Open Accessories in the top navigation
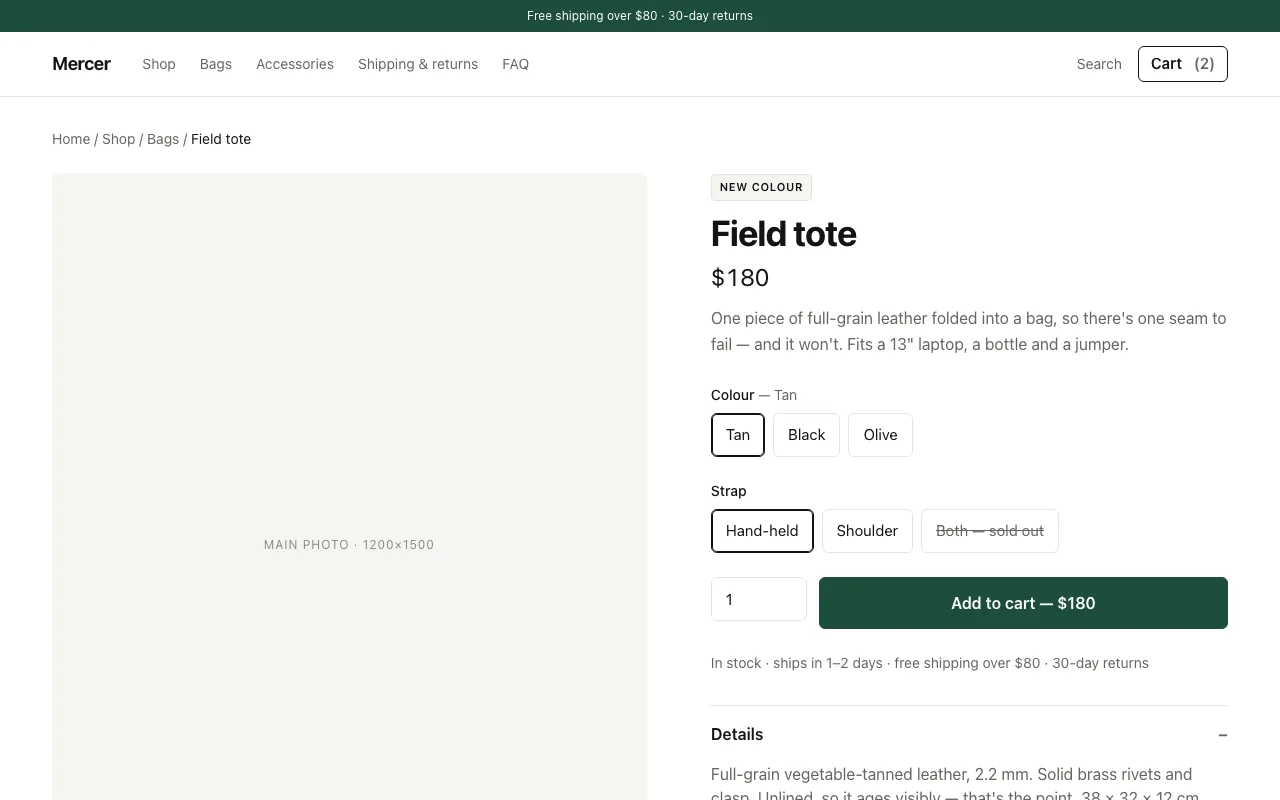This screenshot has width=1280, height=800. point(295,64)
